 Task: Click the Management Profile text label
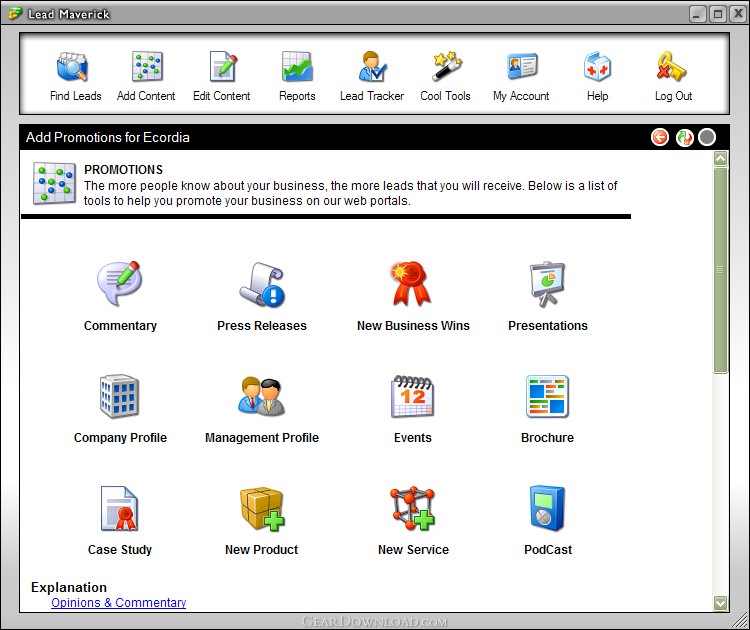pyautogui.click(x=262, y=438)
